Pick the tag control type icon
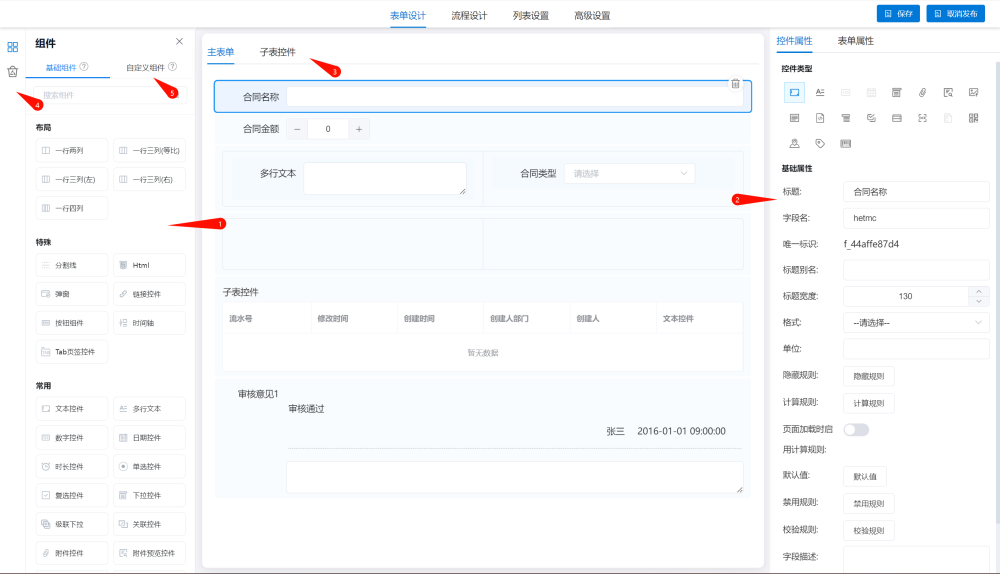Screen dimensions: 1000x574 pyautogui.click(x=820, y=144)
